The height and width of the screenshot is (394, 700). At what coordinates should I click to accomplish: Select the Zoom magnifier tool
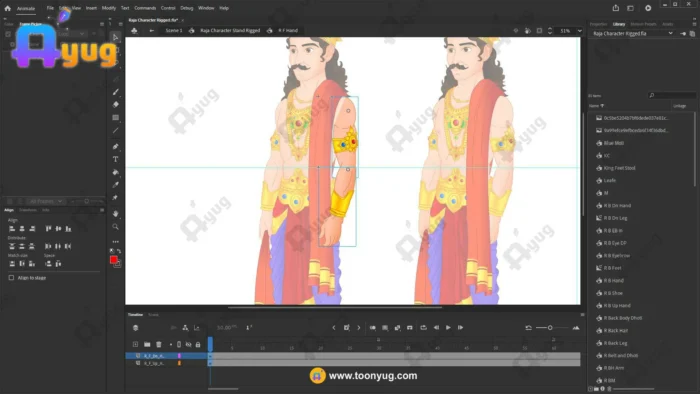point(116,227)
